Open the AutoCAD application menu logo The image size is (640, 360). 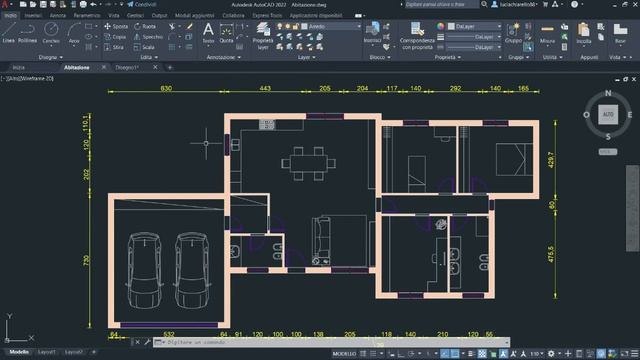(x=5, y=4)
